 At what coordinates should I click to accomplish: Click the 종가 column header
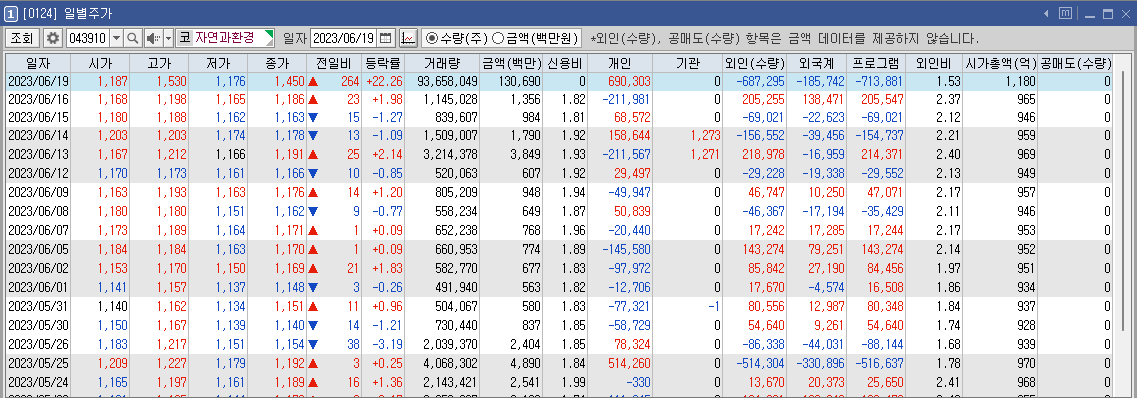276,63
